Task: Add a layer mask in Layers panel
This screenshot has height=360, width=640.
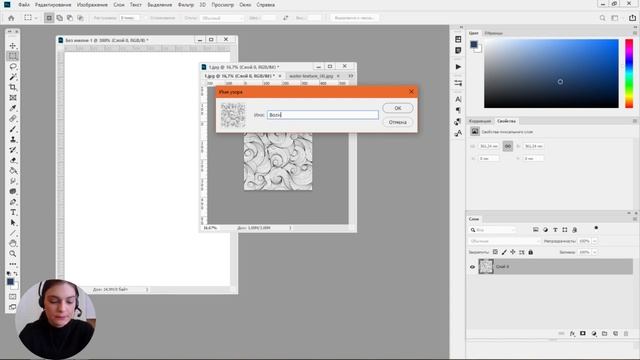Action: (x=583, y=333)
